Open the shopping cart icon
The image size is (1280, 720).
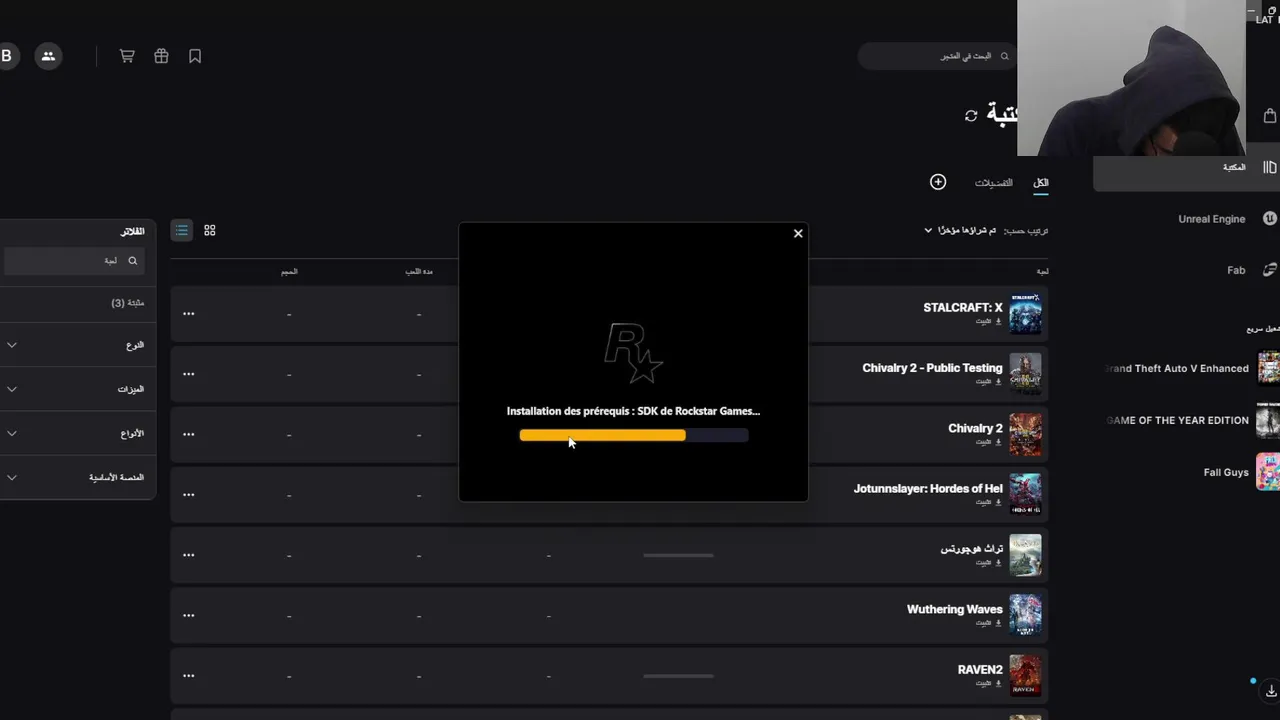[127, 56]
